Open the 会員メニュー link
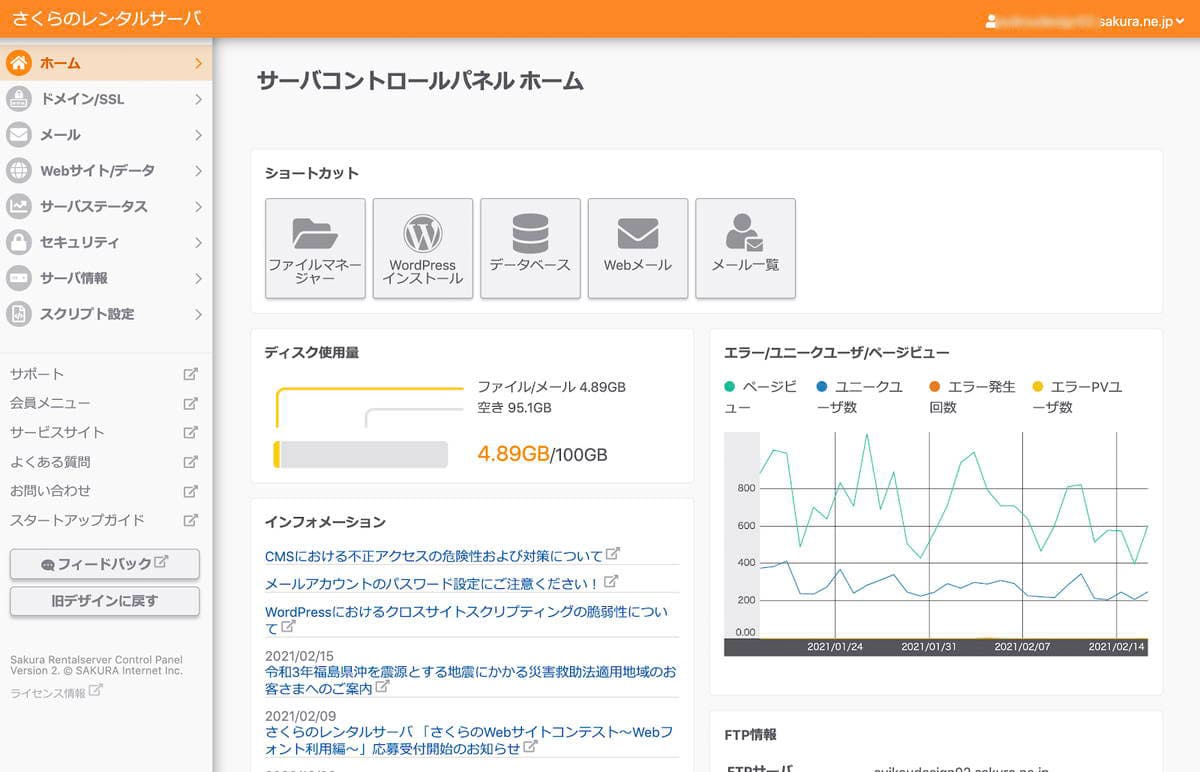Viewport: 1200px width, 772px height. click(50, 403)
